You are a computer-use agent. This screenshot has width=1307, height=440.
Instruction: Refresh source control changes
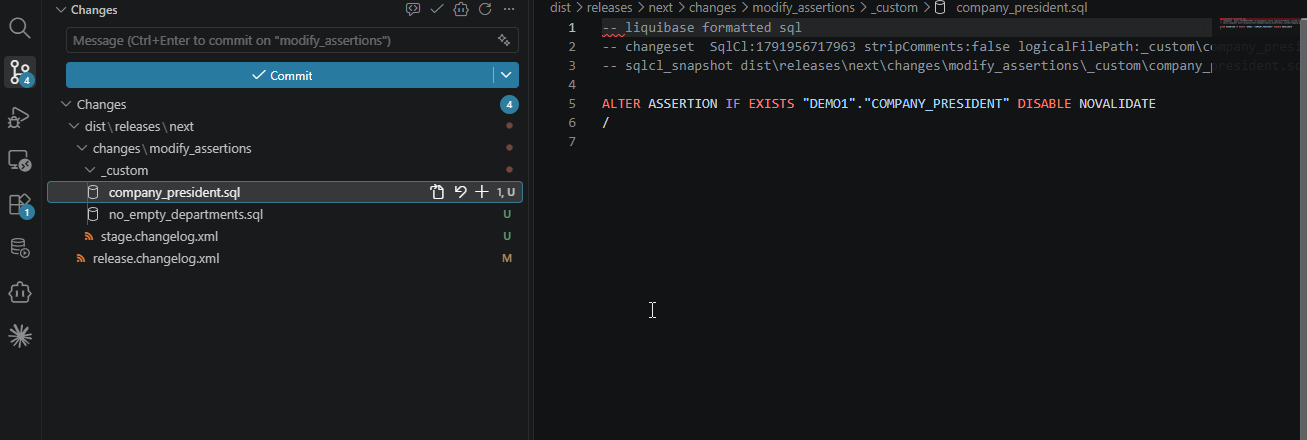485,9
